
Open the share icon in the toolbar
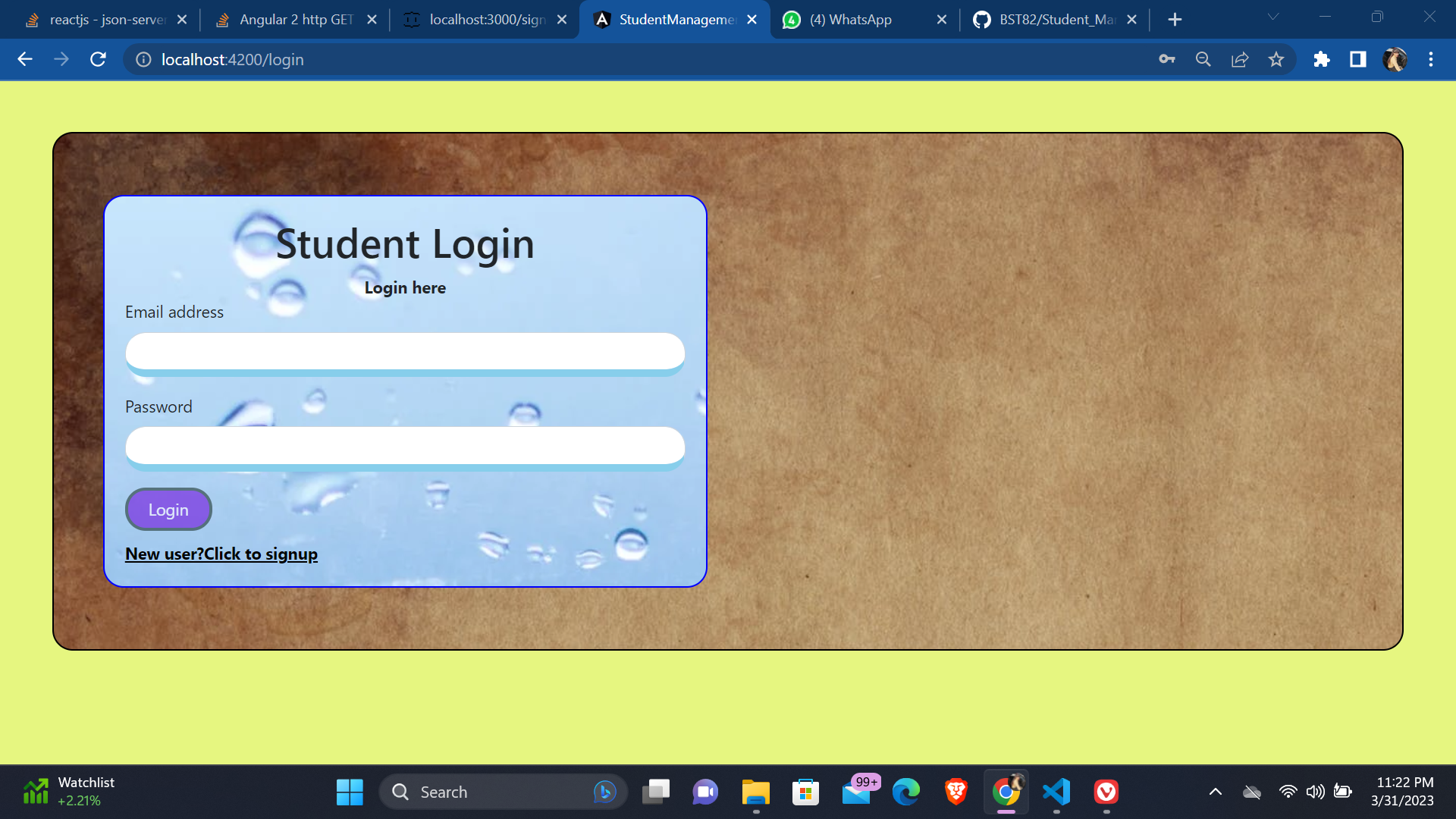(1240, 59)
